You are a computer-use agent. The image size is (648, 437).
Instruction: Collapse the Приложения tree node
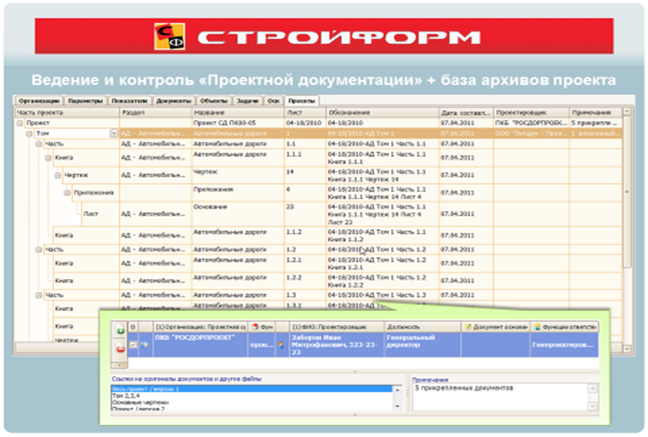click(67, 193)
